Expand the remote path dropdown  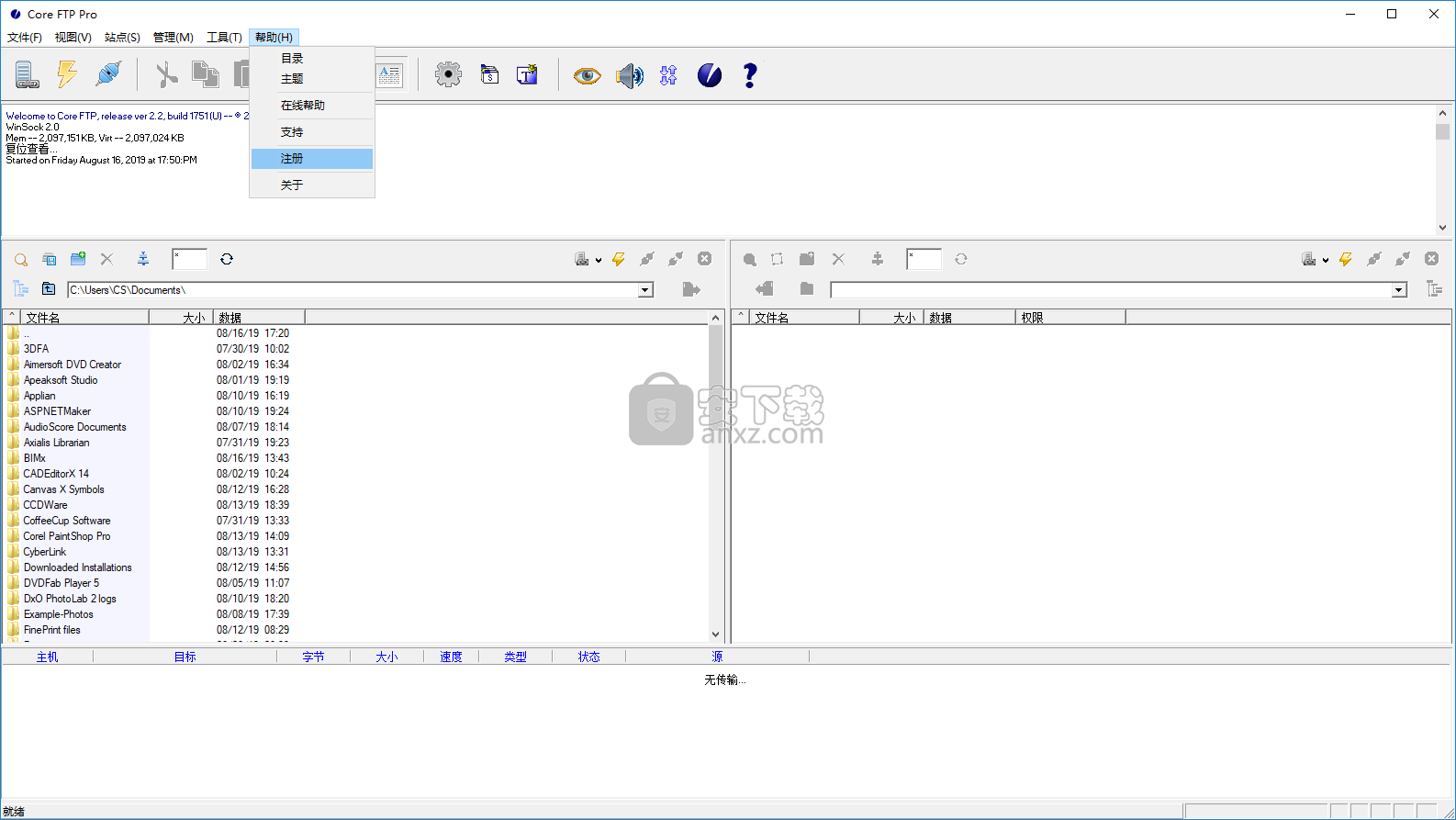[x=1399, y=290]
